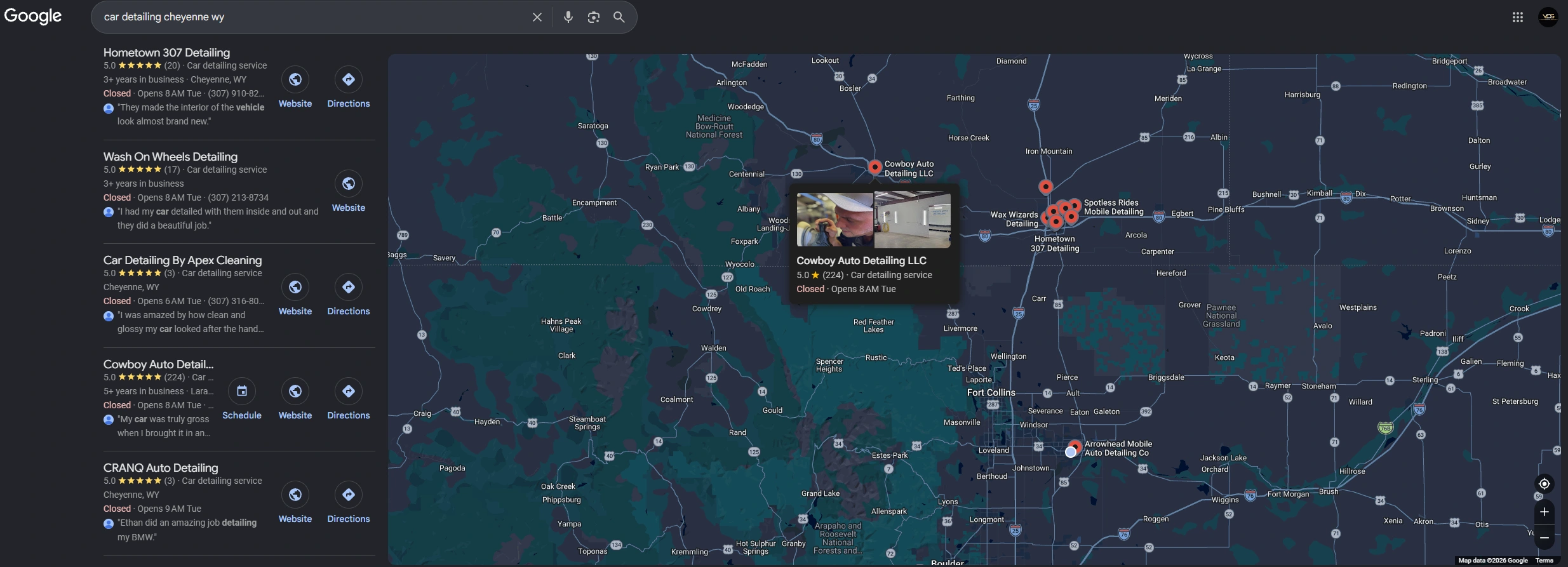The image size is (1568, 567).
Task: Go to the Google home logo
Action: click(x=33, y=17)
